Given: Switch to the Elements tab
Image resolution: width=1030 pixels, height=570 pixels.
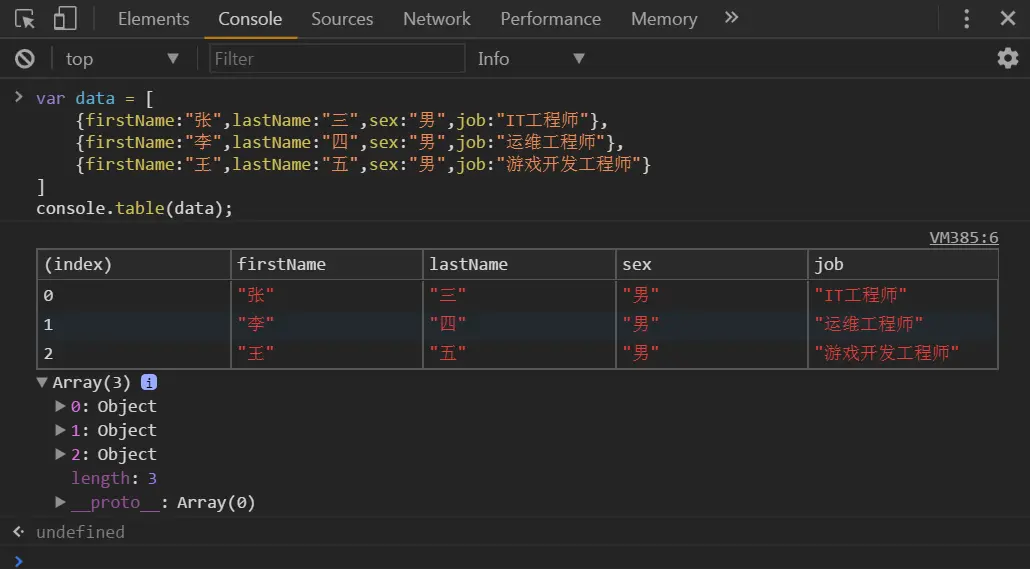Looking at the screenshot, I should coord(153,19).
